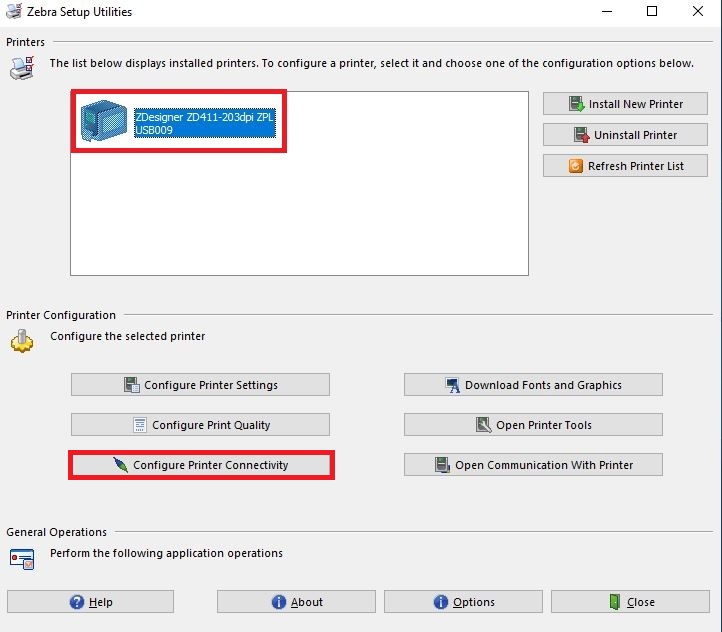The height and width of the screenshot is (632, 722).
Task: Open the Options dialog
Action: click(x=463, y=602)
